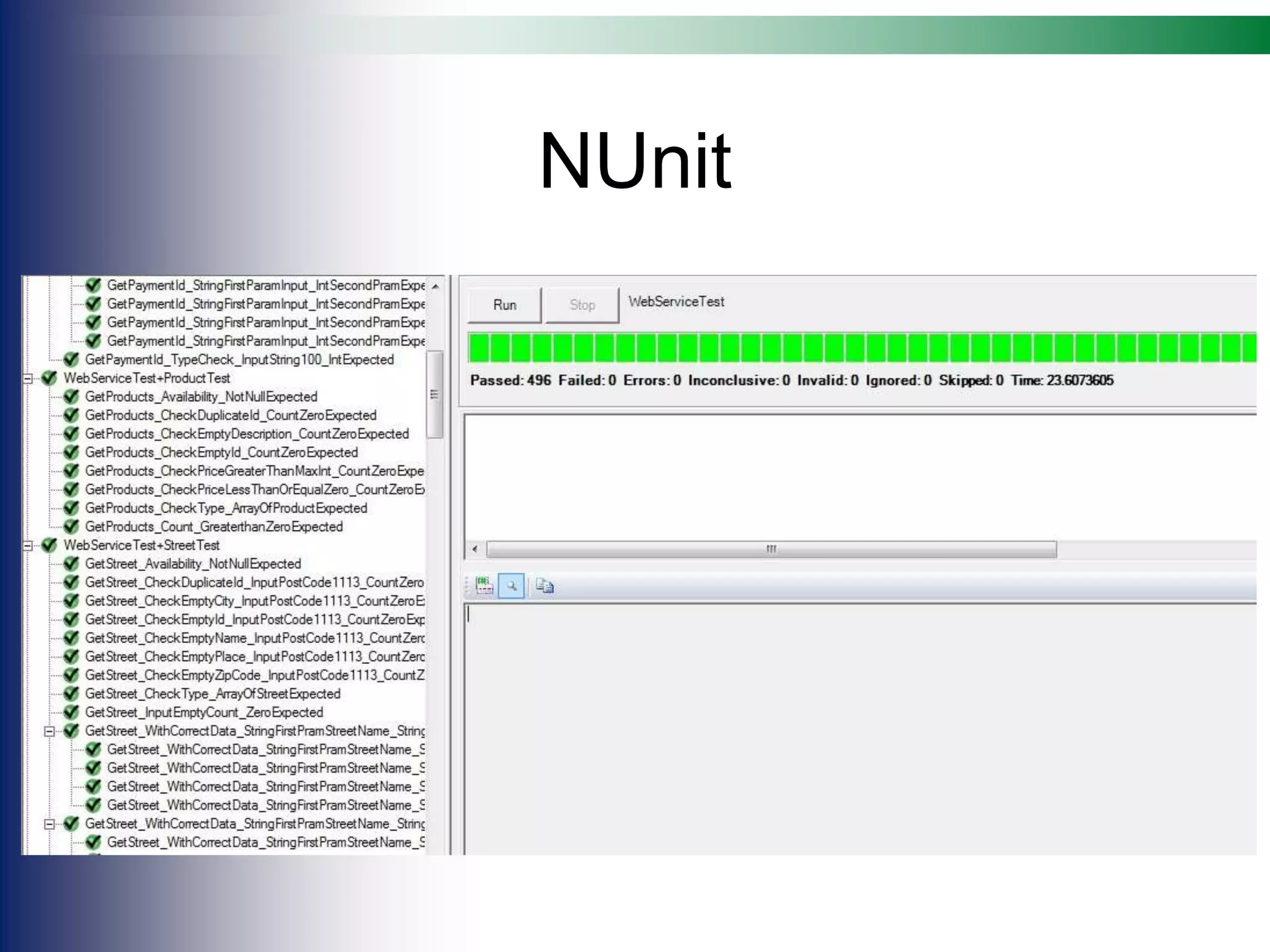Select GetProducts_CheckType_ArrayOfProductExpected

click(x=226, y=509)
